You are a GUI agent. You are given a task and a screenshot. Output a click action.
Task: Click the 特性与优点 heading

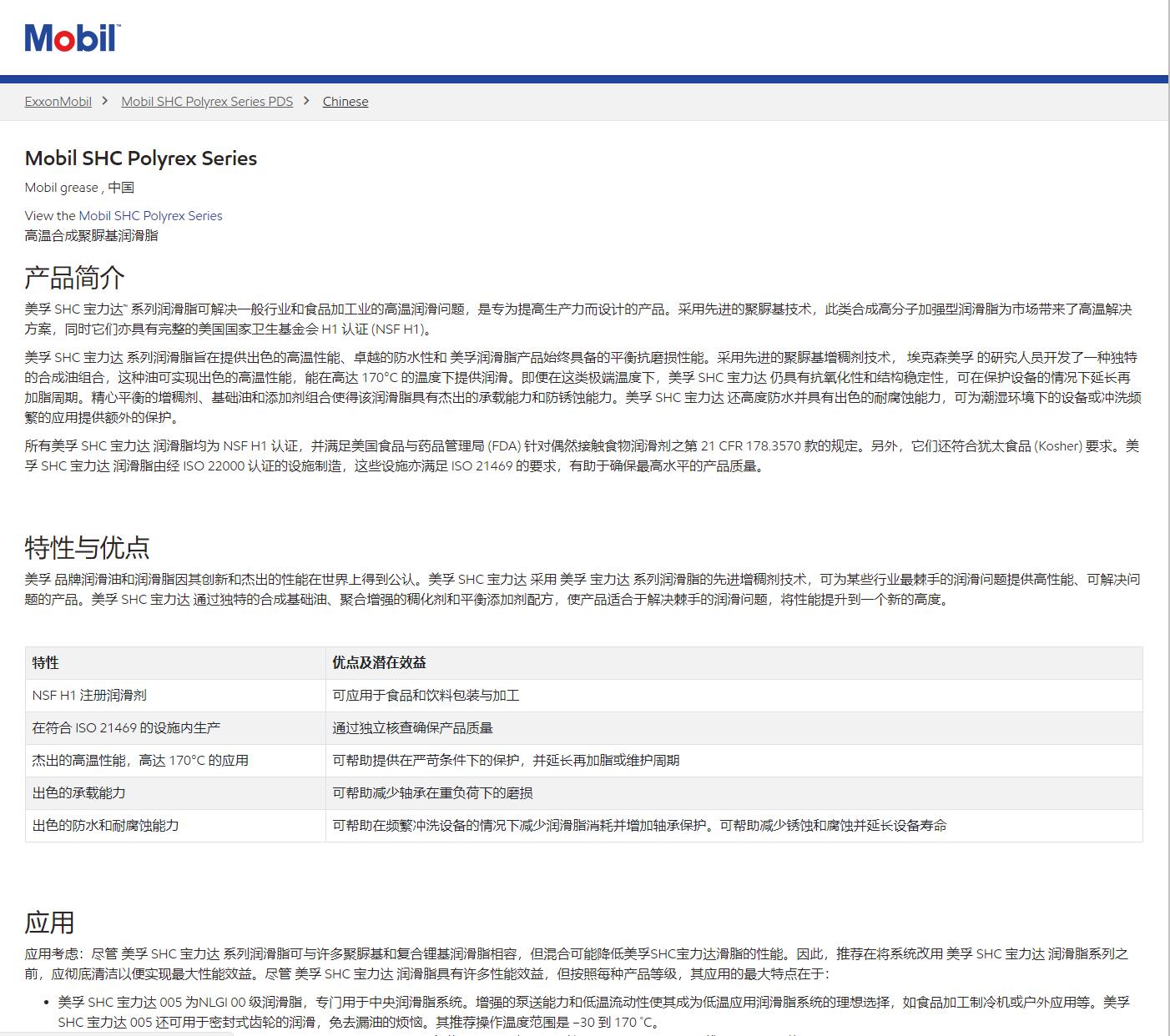[88, 548]
